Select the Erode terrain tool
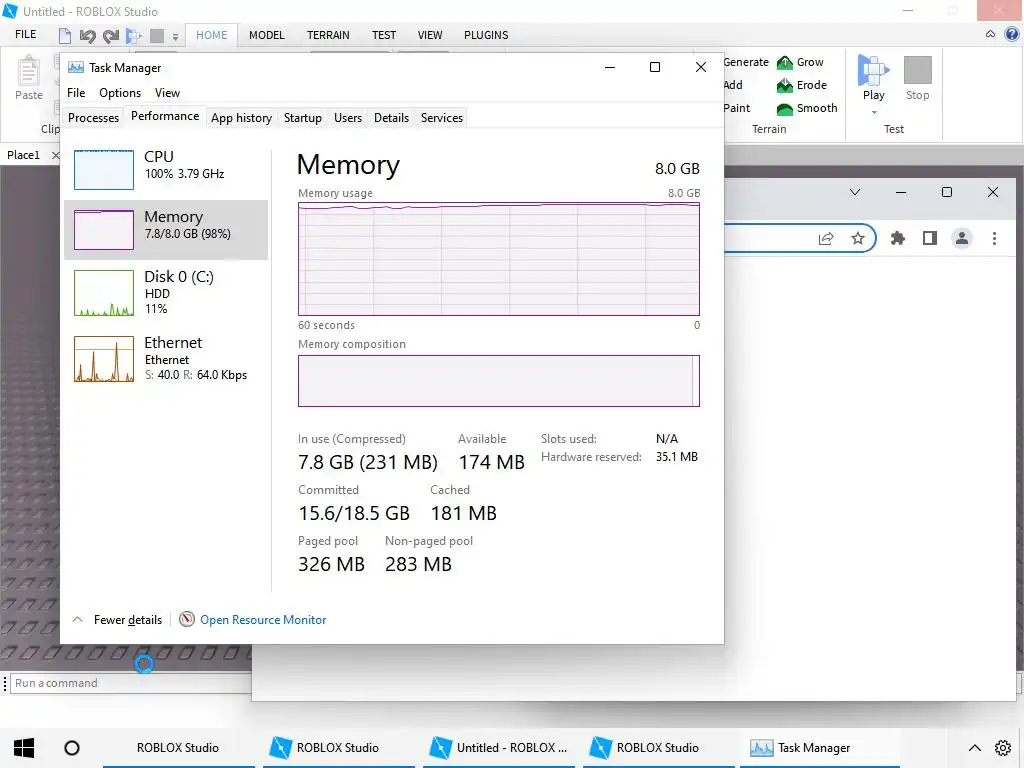Screen dimensions: 1024x768 (x=802, y=85)
